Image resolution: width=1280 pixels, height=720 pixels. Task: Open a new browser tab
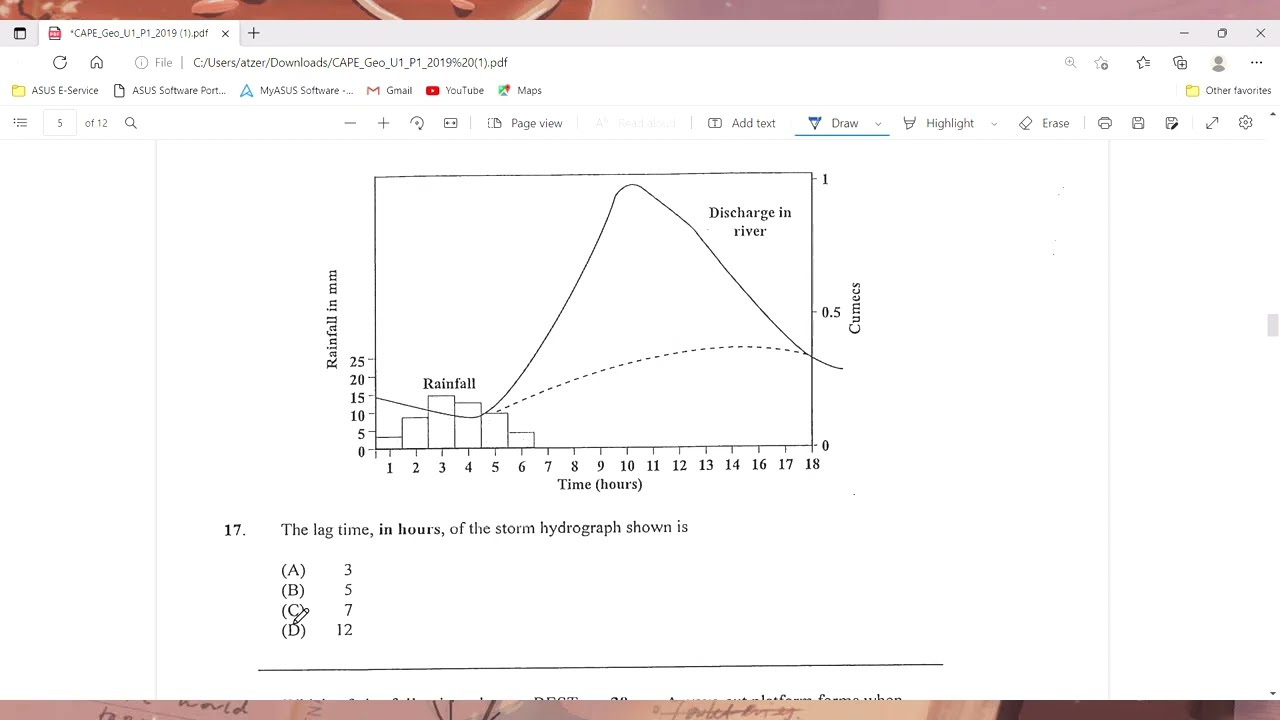pyautogui.click(x=254, y=33)
